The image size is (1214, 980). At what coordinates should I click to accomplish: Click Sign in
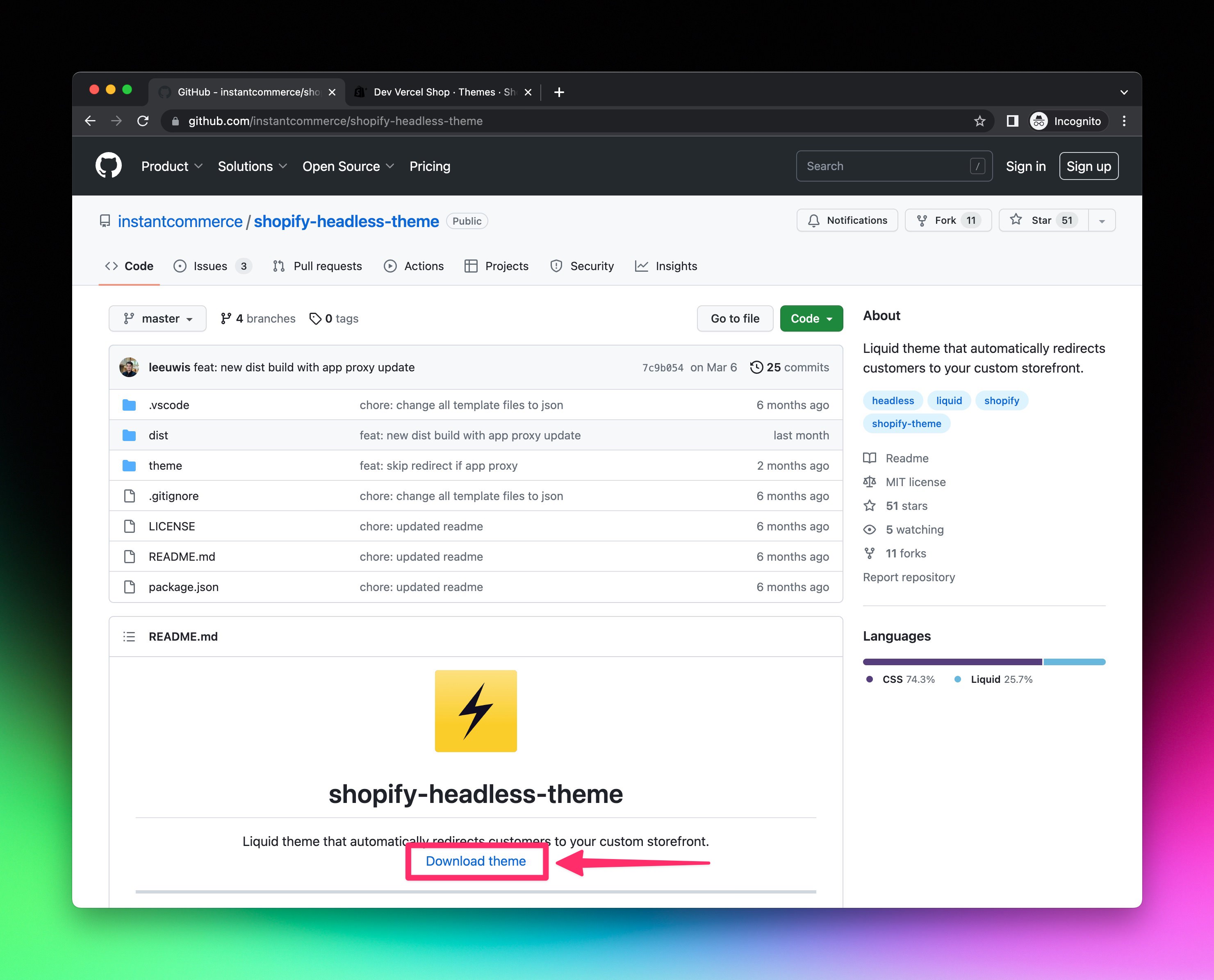[x=1025, y=166]
